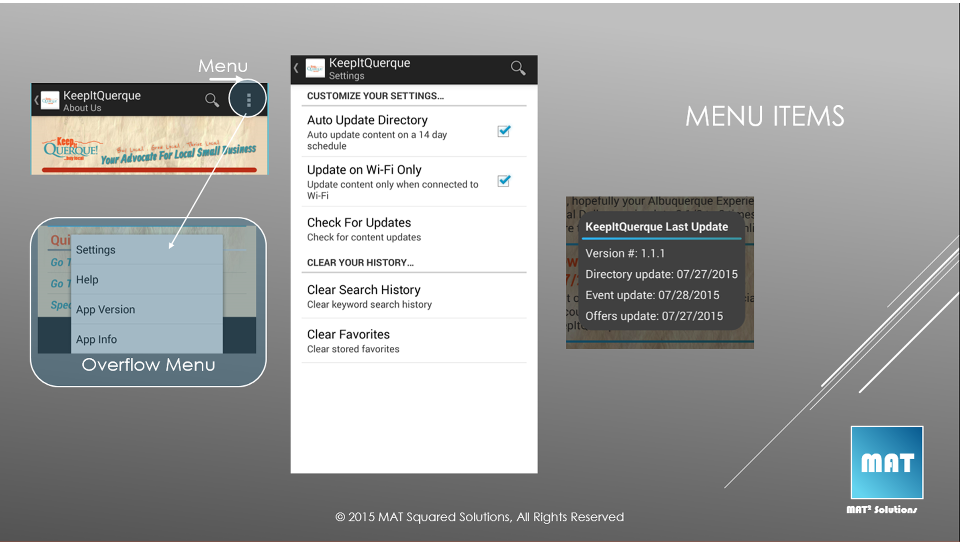
Task: Click 'Event update: 07/28/2015' text
Action: 652,295
